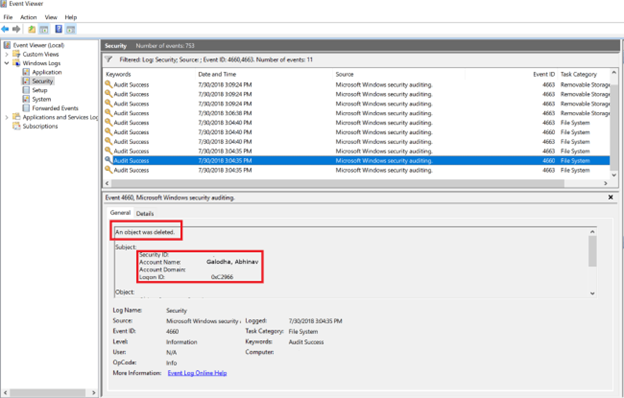Open Event Log Online Help link

197,373
